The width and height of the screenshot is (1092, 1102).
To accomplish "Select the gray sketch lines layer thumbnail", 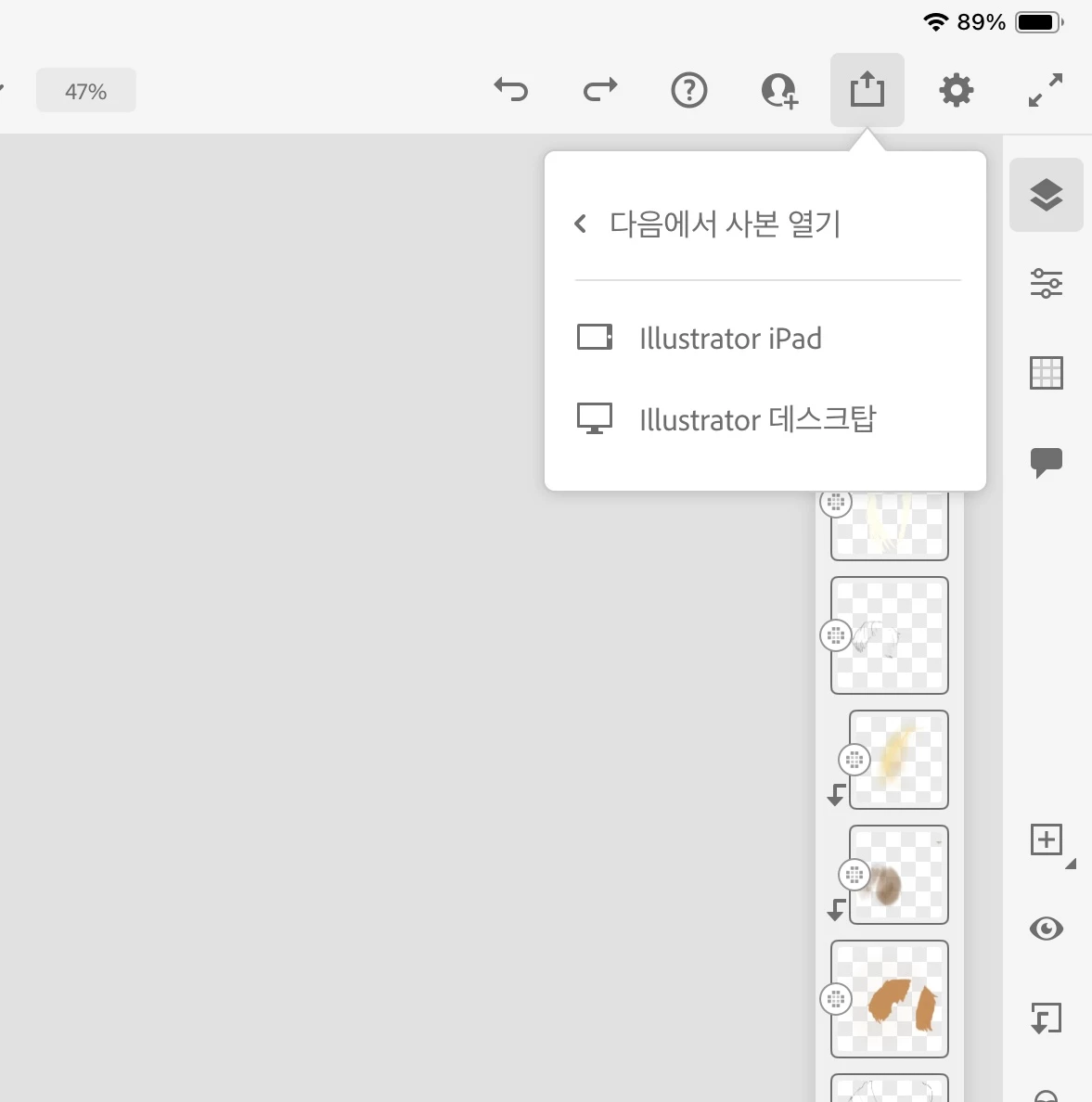I will coord(890,635).
